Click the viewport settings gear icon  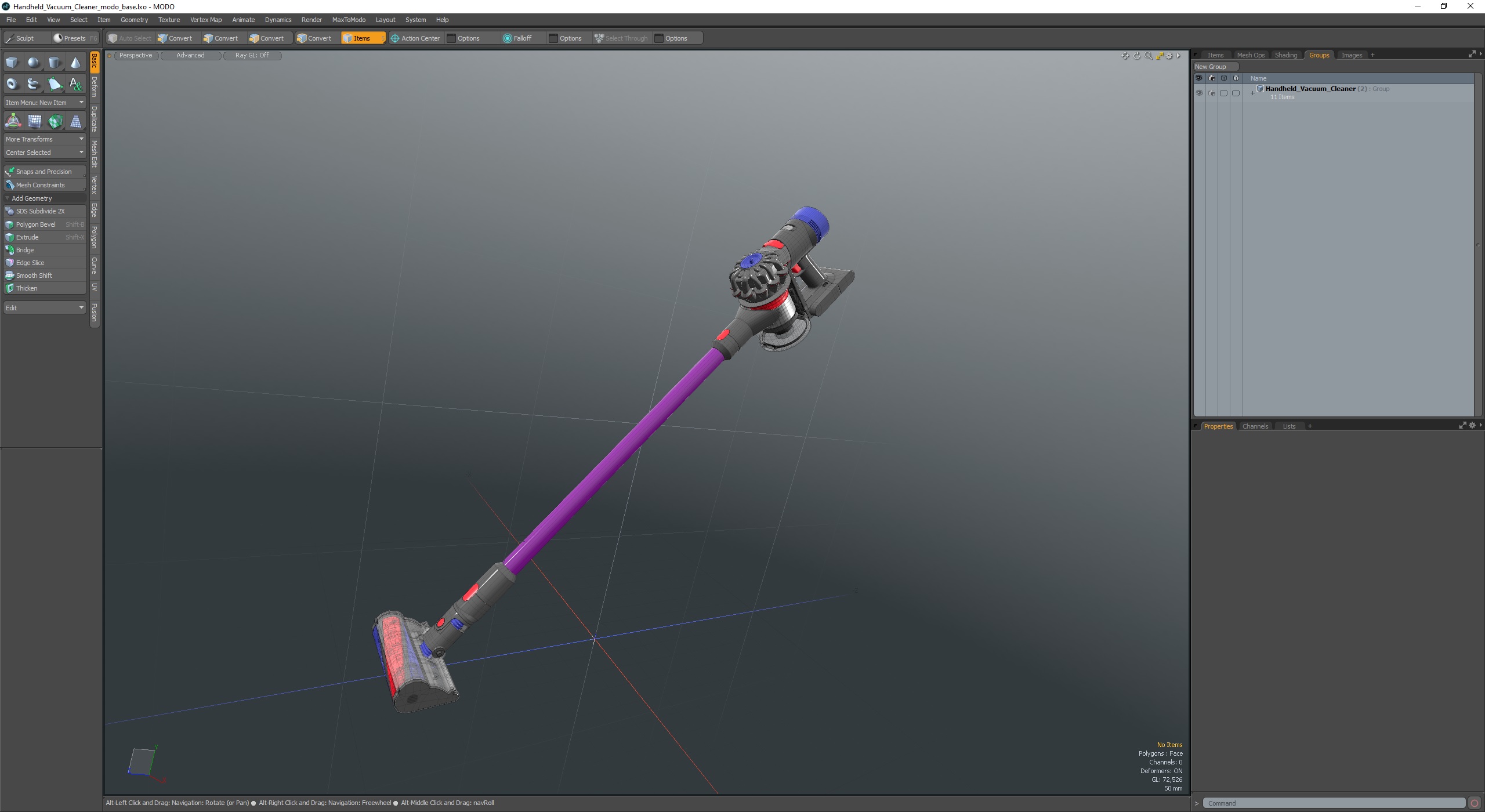click(x=1169, y=56)
